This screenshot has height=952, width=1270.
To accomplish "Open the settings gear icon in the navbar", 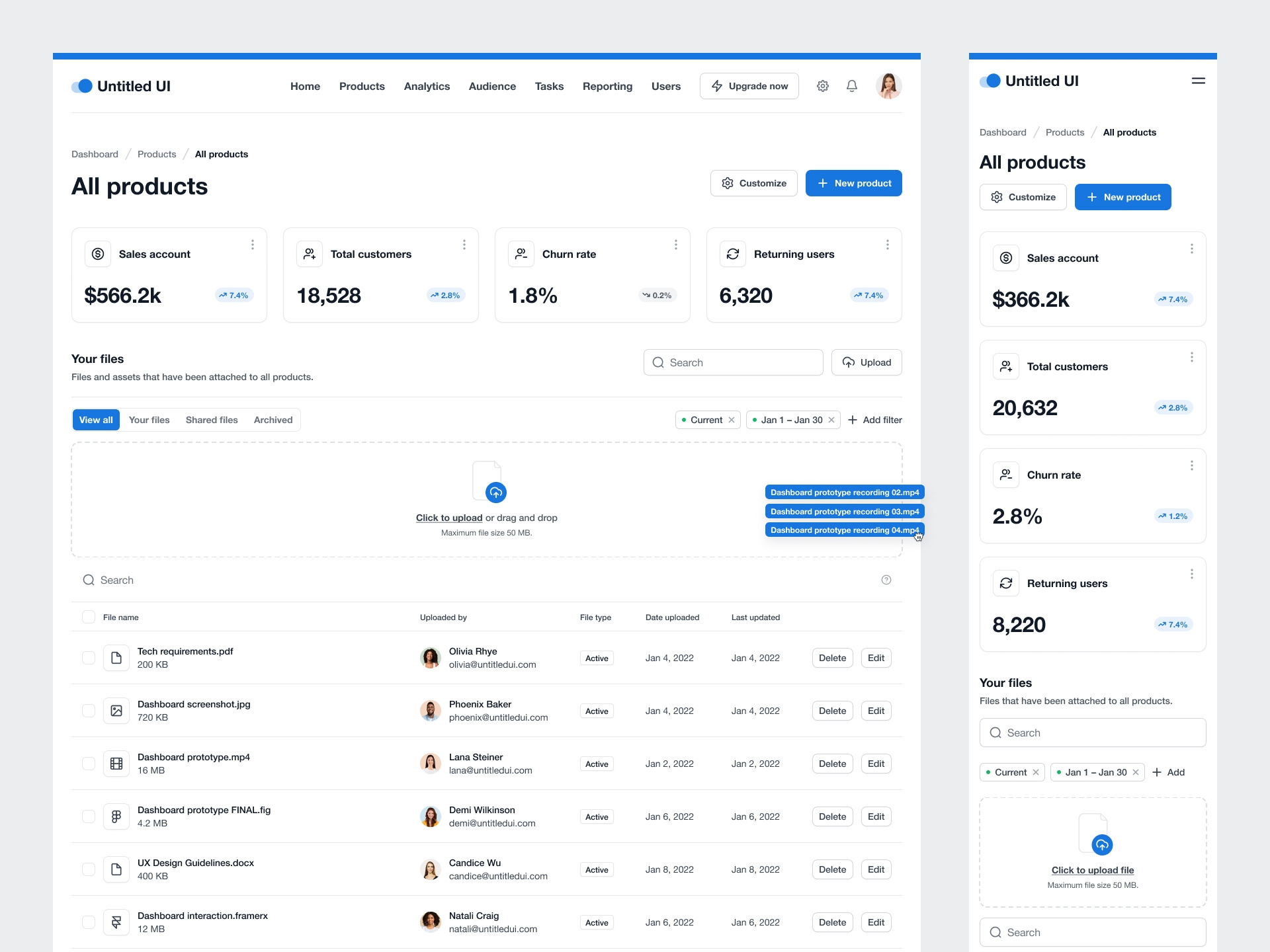I will pos(823,86).
